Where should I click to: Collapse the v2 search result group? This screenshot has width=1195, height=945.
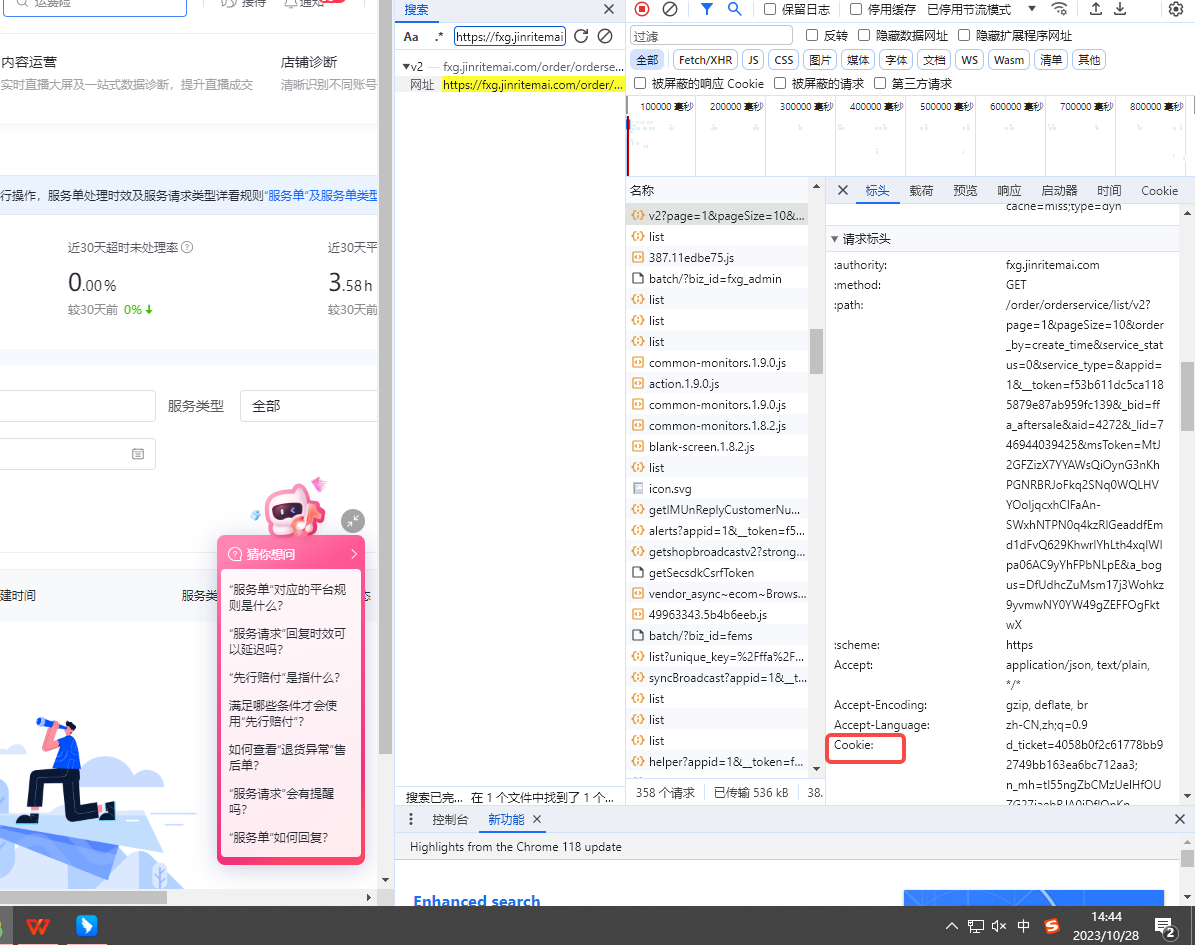(406, 67)
